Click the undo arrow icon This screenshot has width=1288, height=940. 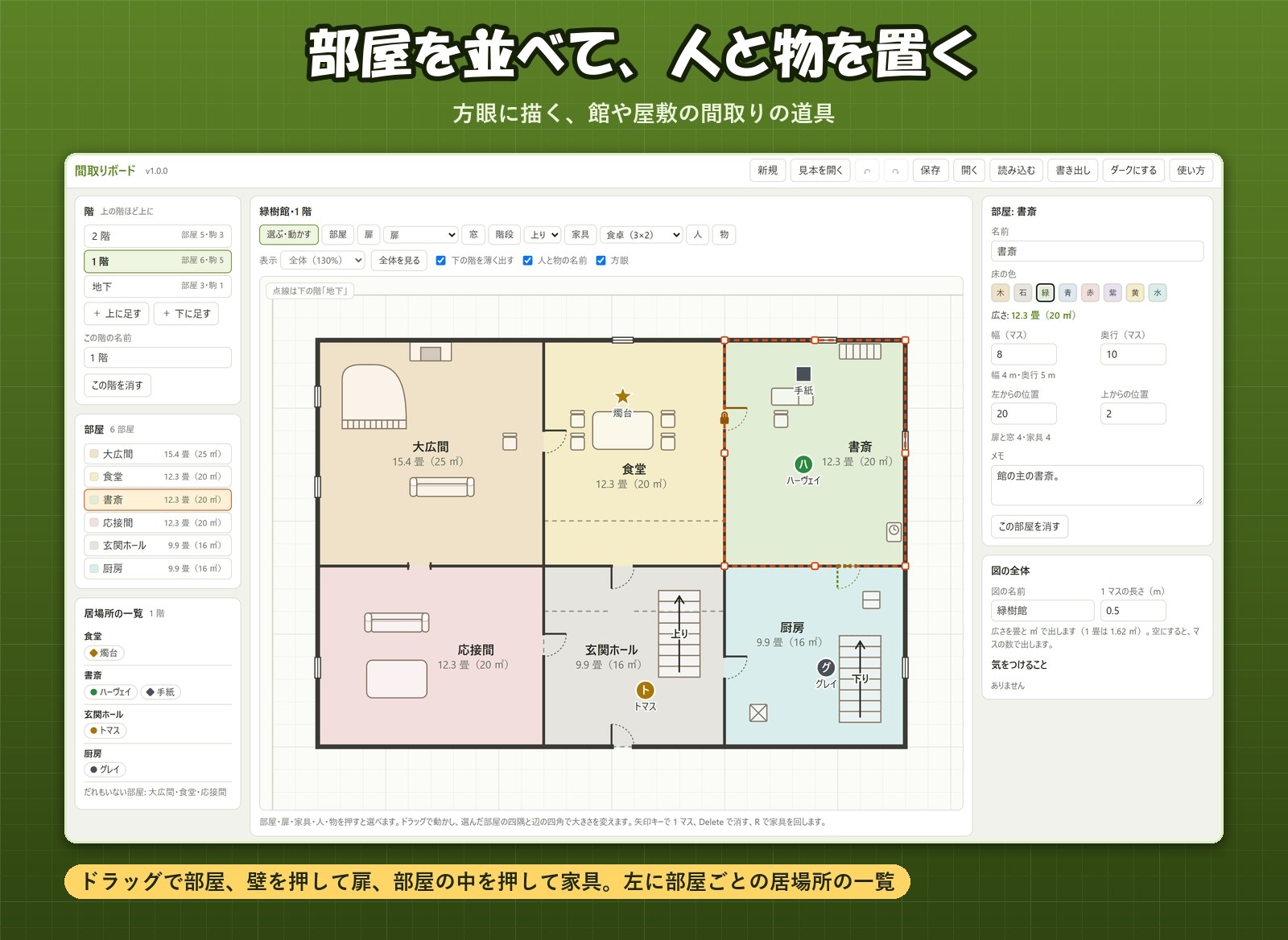[867, 171]
